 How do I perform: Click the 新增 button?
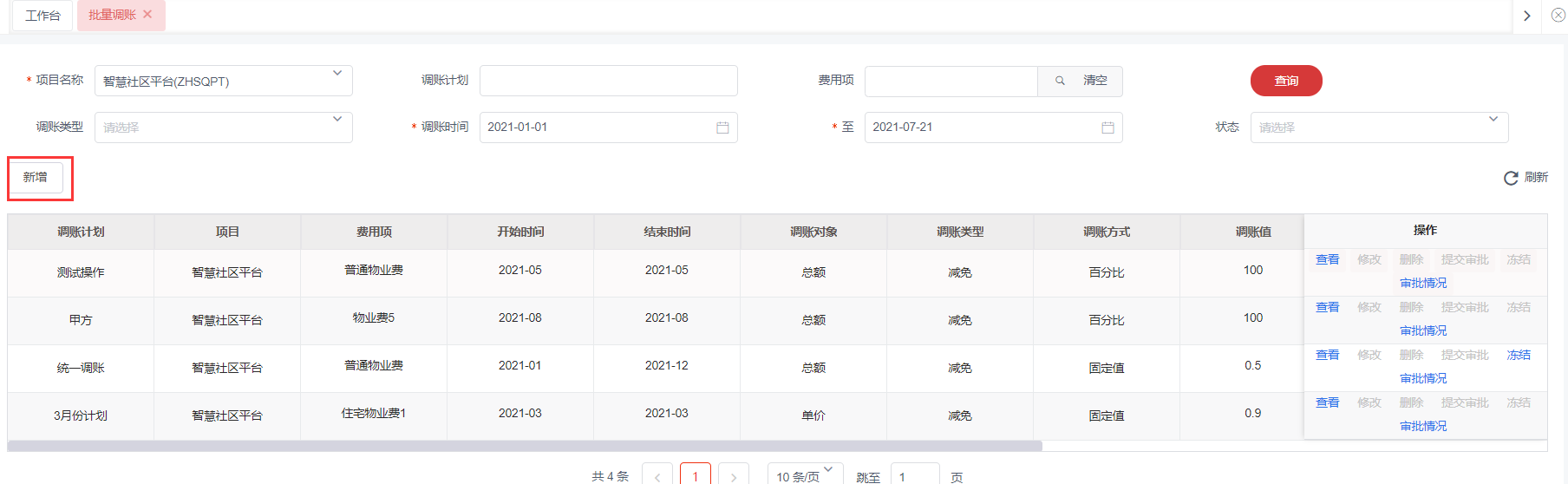click(36, 177)
